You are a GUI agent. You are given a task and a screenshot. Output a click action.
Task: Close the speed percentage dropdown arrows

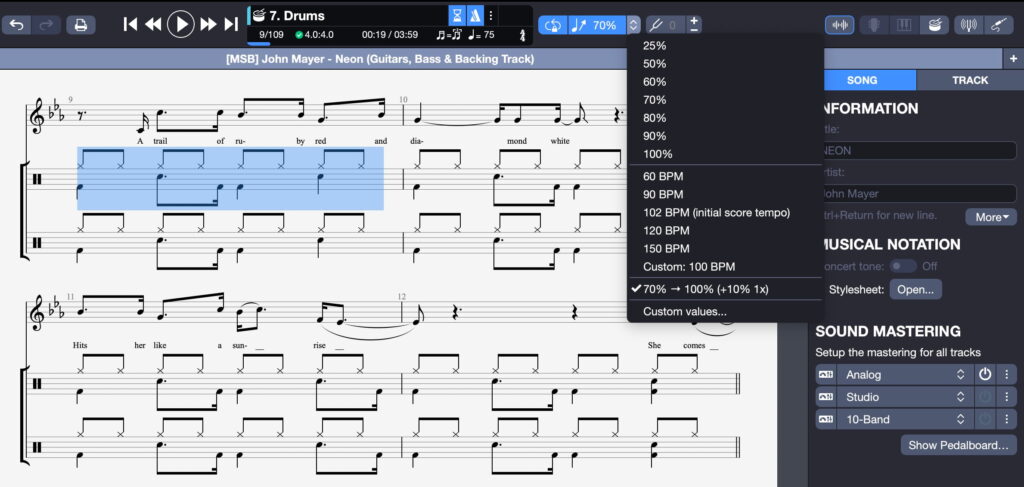pos(633,25)
